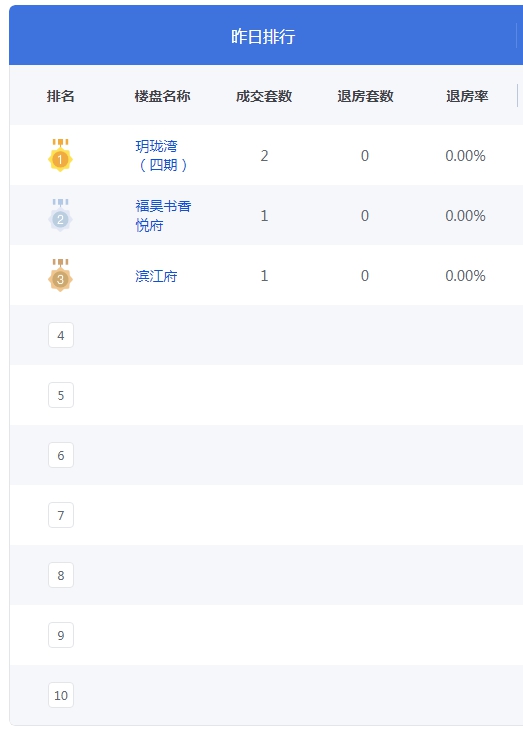Open the 滨江府 property link
523x746 pixels.
pos(156,276)
